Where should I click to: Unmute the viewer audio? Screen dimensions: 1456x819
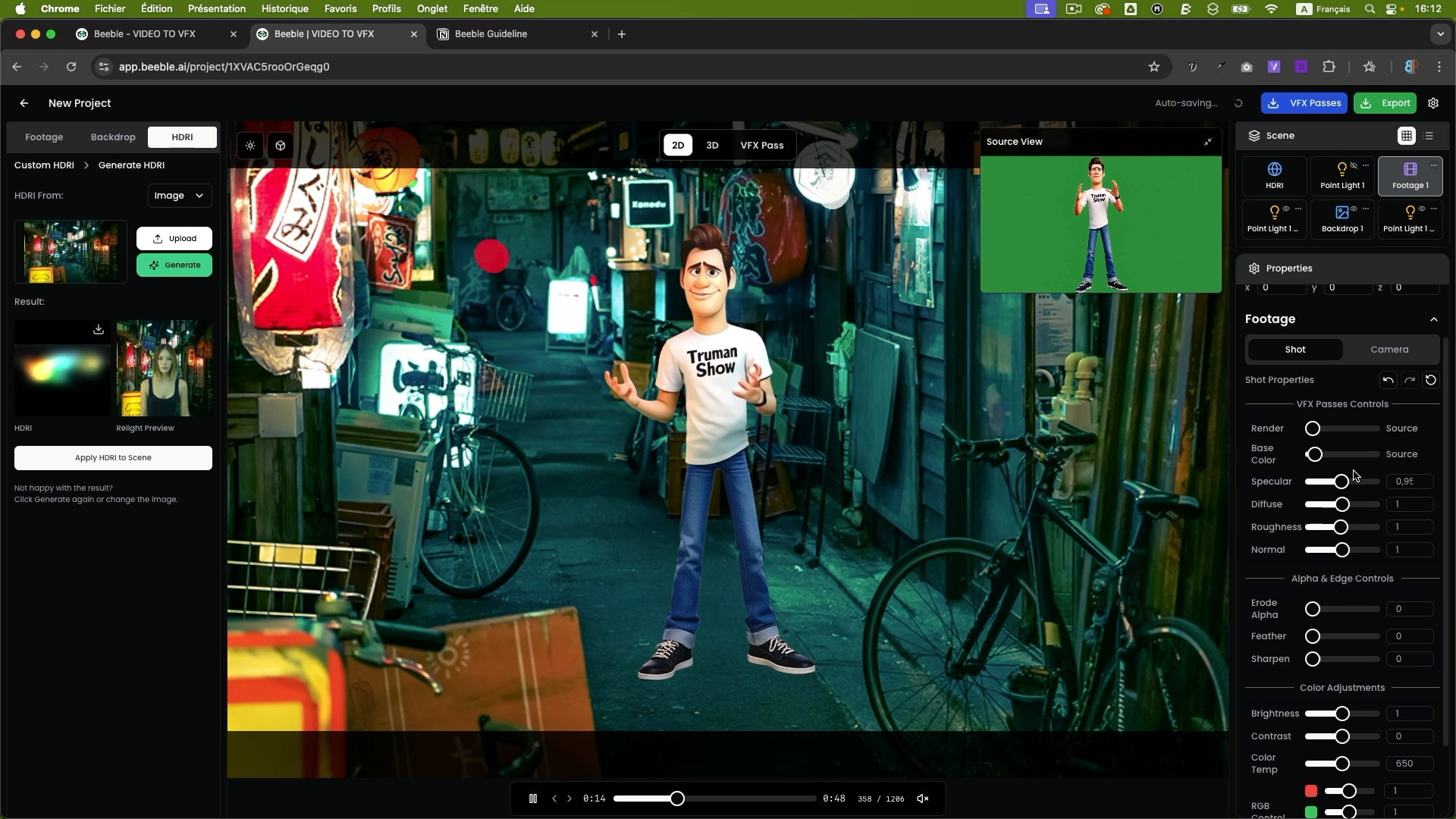[923, 799]
